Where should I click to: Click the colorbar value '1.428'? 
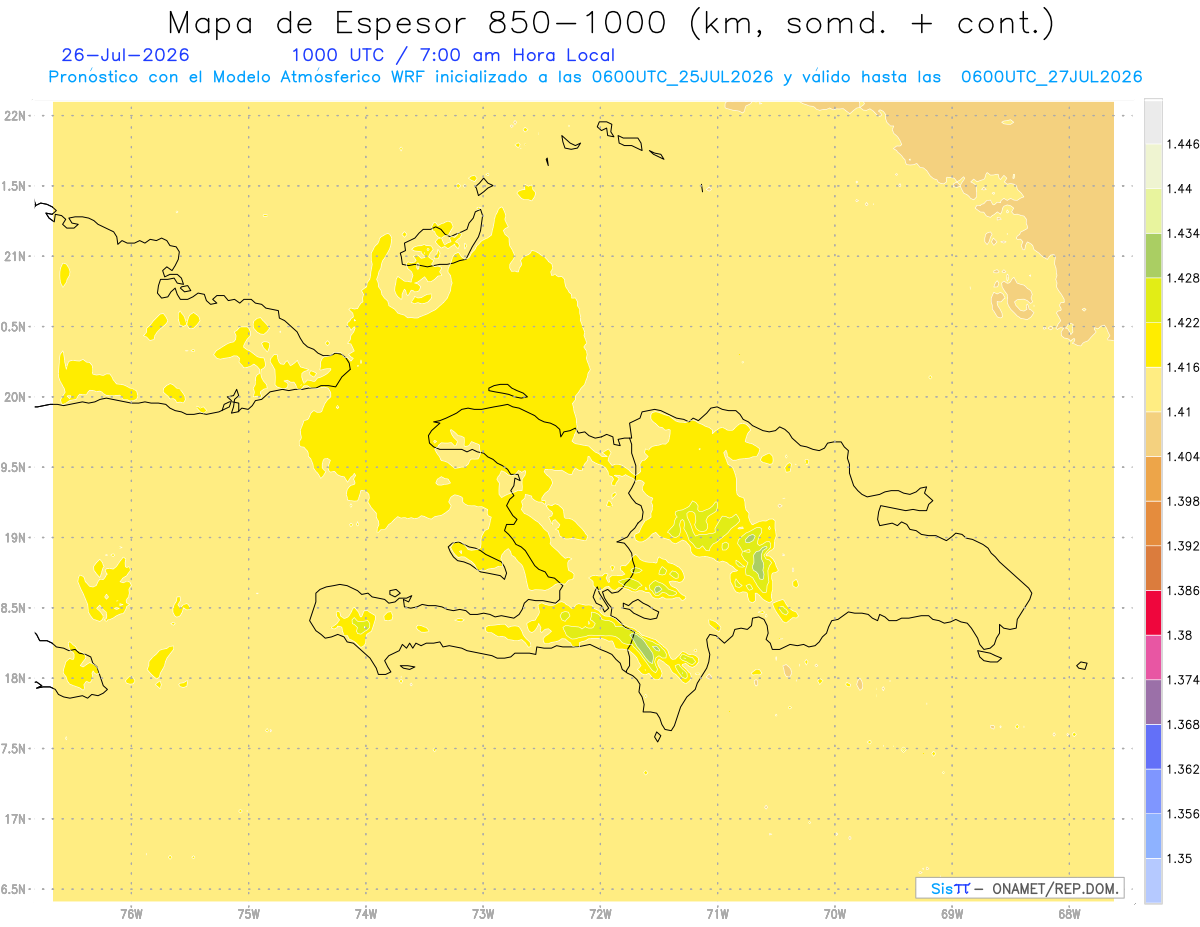1183,278
